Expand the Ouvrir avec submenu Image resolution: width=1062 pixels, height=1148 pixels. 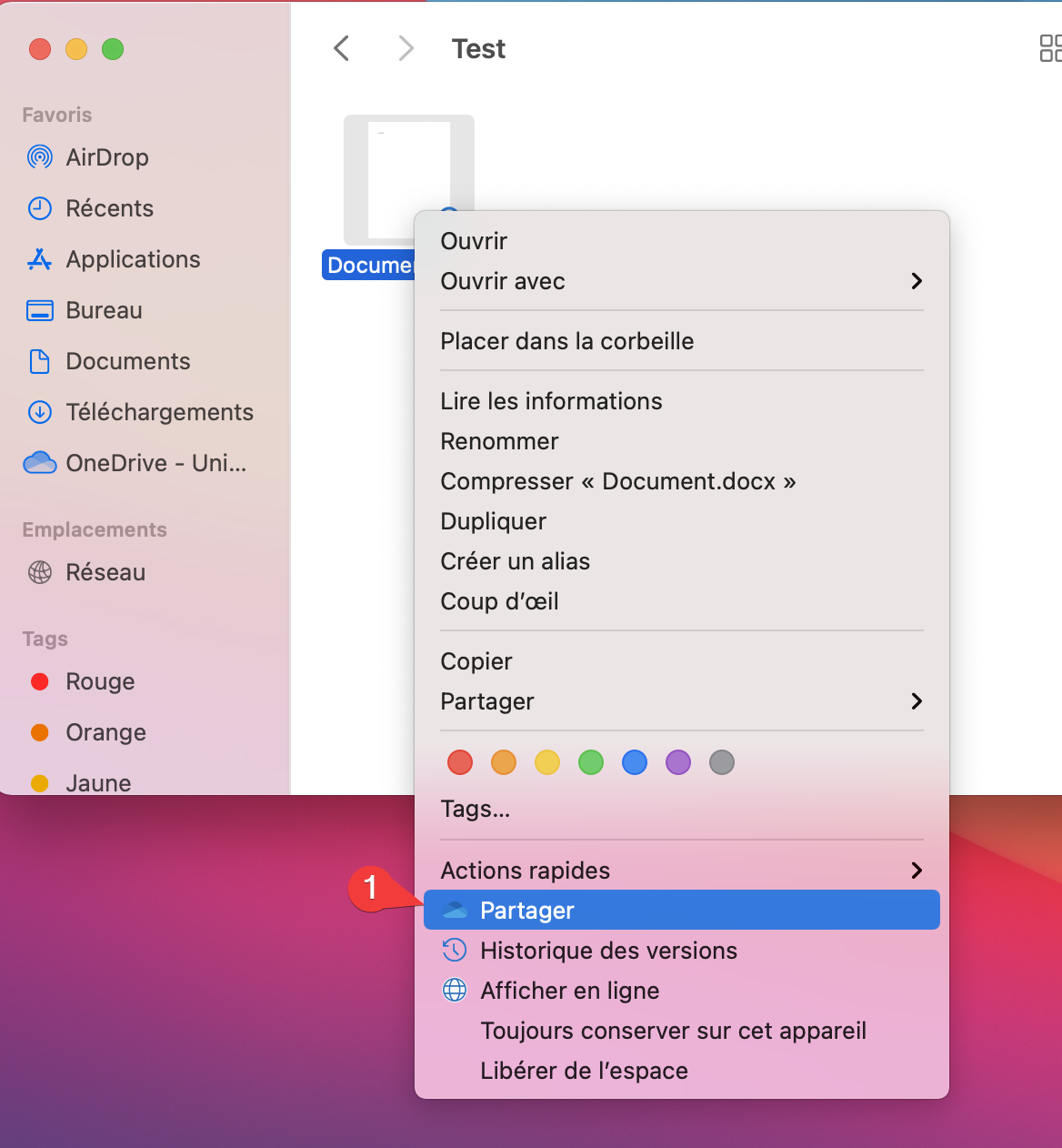coord(917,281)
